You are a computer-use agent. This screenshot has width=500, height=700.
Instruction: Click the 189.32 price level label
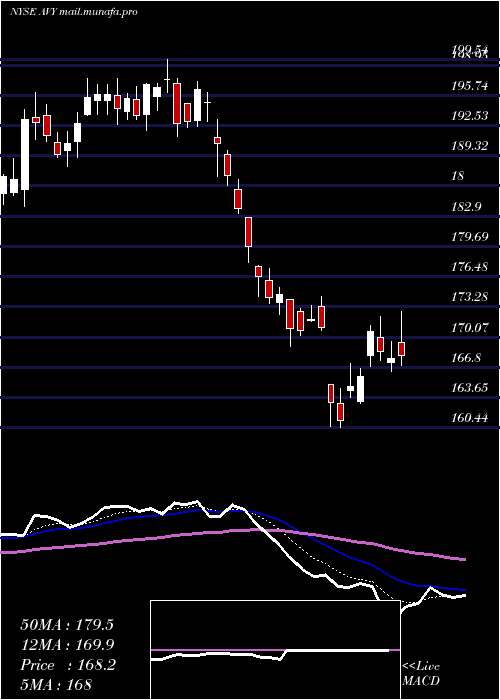pos(469,146)
